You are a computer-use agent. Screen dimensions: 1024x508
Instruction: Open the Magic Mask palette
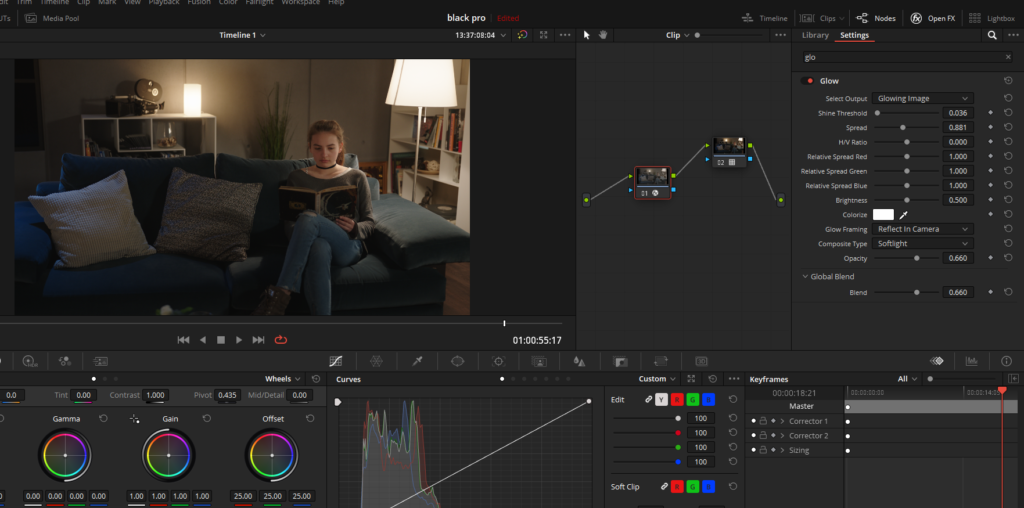coord(539,360)
